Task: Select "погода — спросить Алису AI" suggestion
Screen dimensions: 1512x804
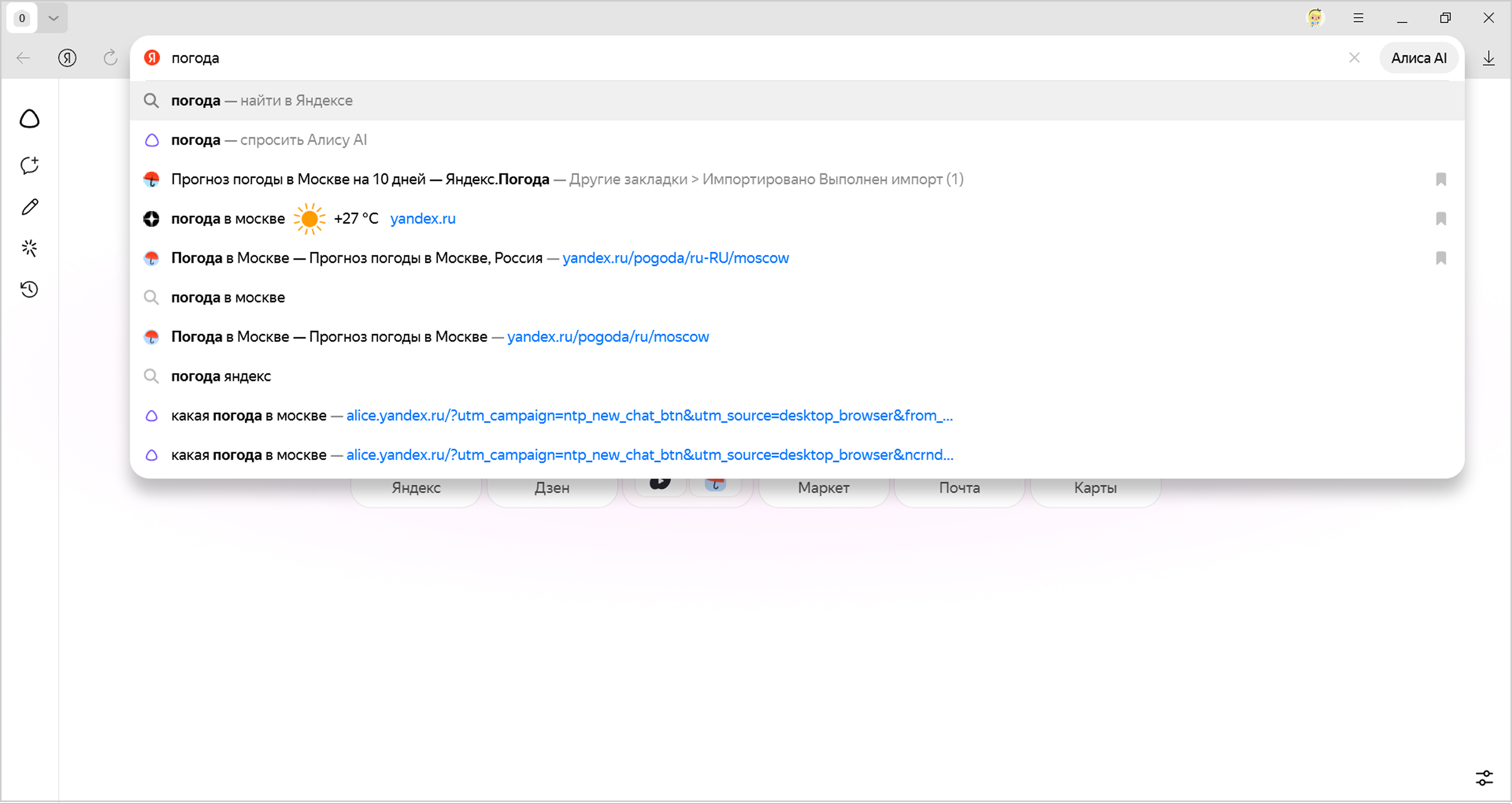Action: click(x=797, y=139)
